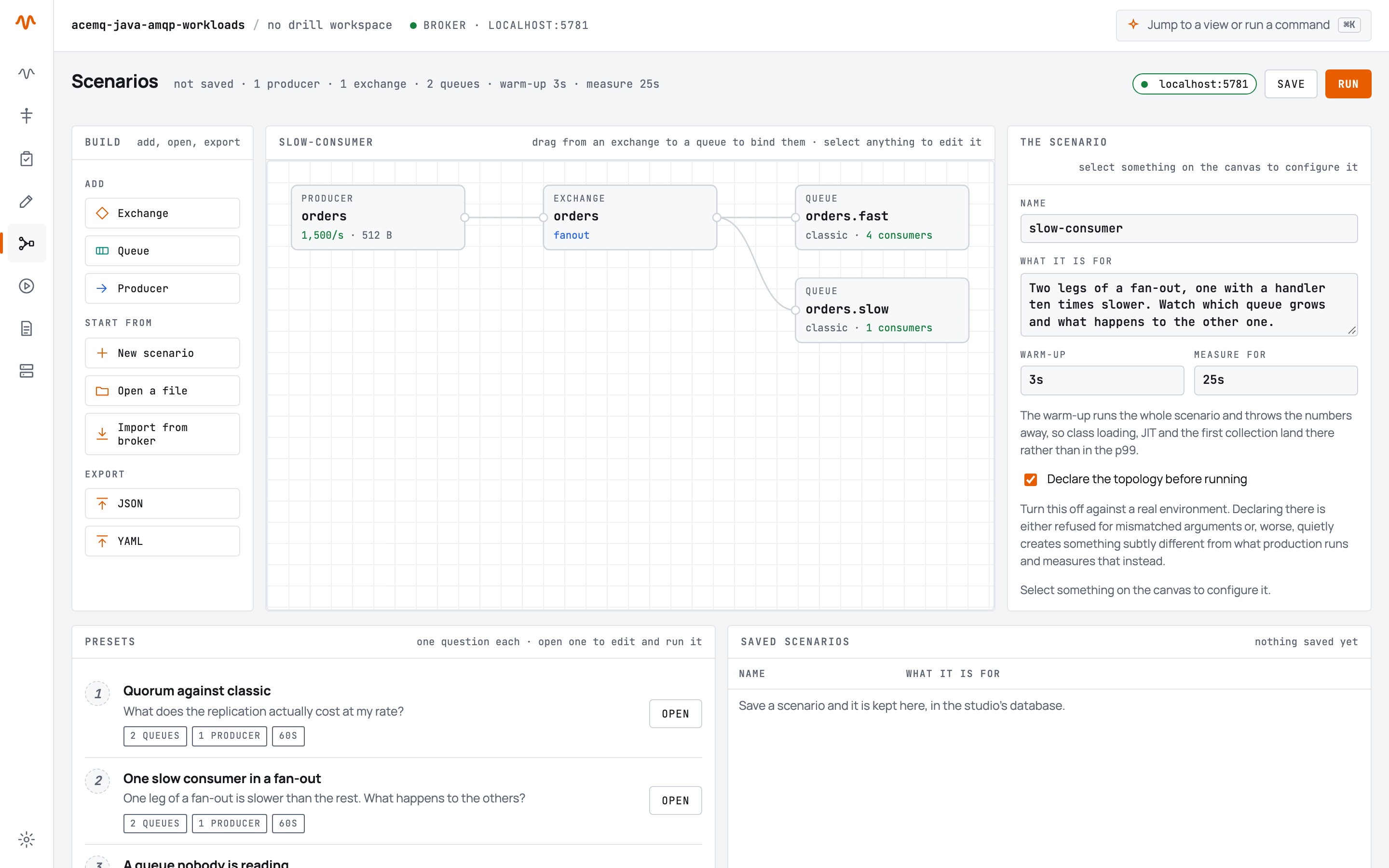The image size is (1389, 868).
Task: Add a Producer to the canvas
Action: [x=163, y=288]
